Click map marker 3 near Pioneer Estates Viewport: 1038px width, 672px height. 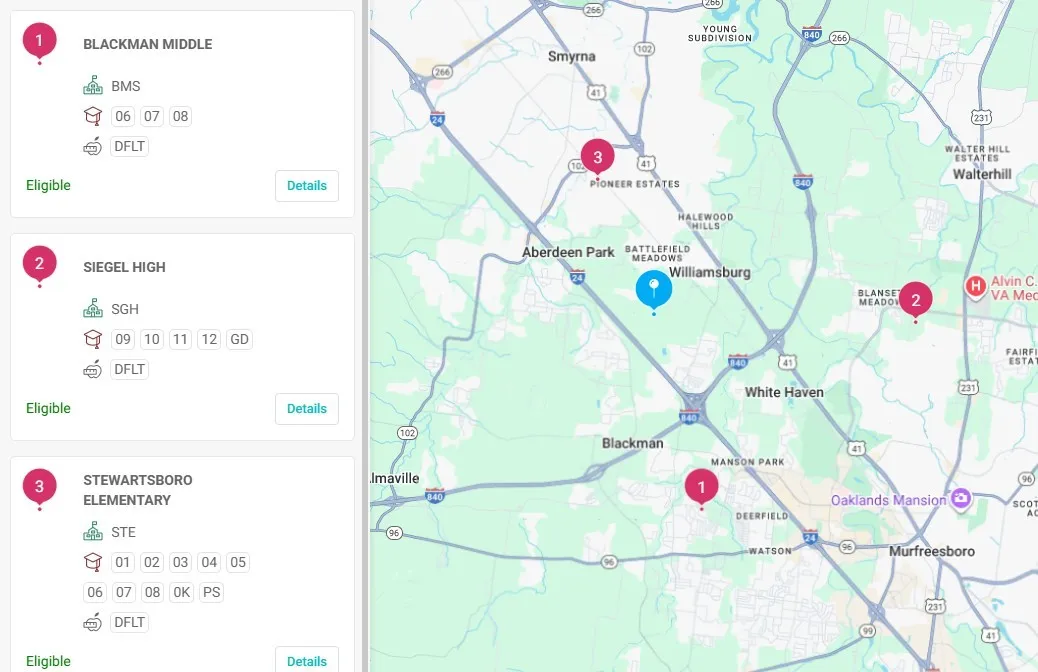tap(597, 157)
